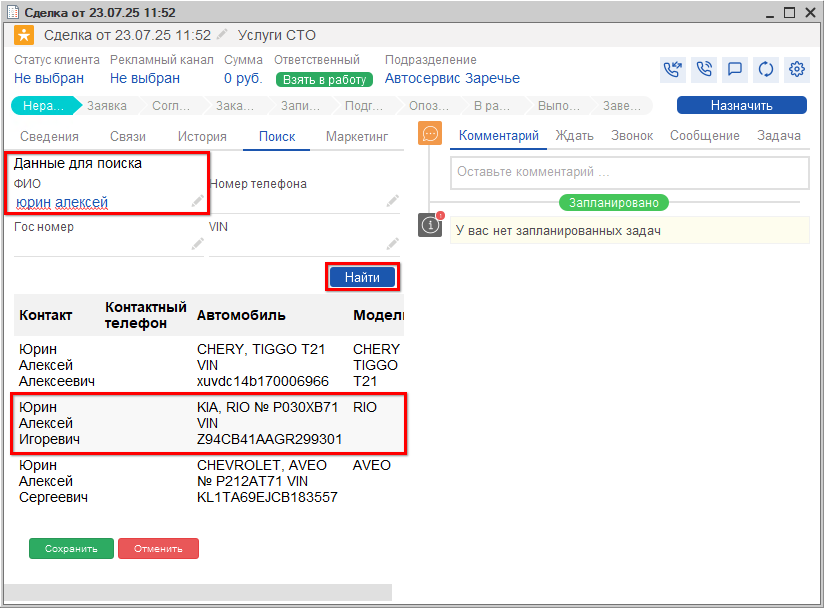Click the green Сохранить button

click(x=71, y=548)
